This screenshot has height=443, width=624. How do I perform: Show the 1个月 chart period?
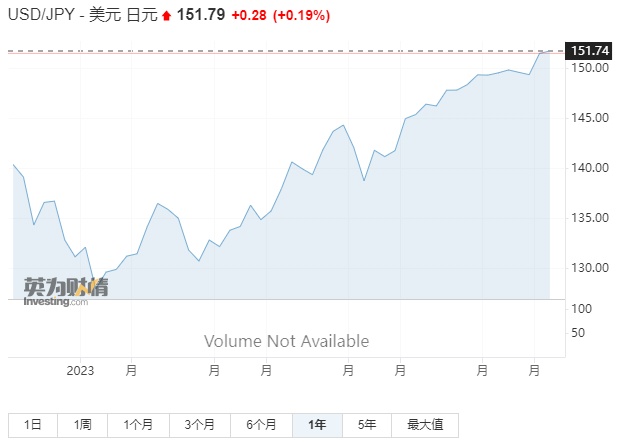click(138, 424)
